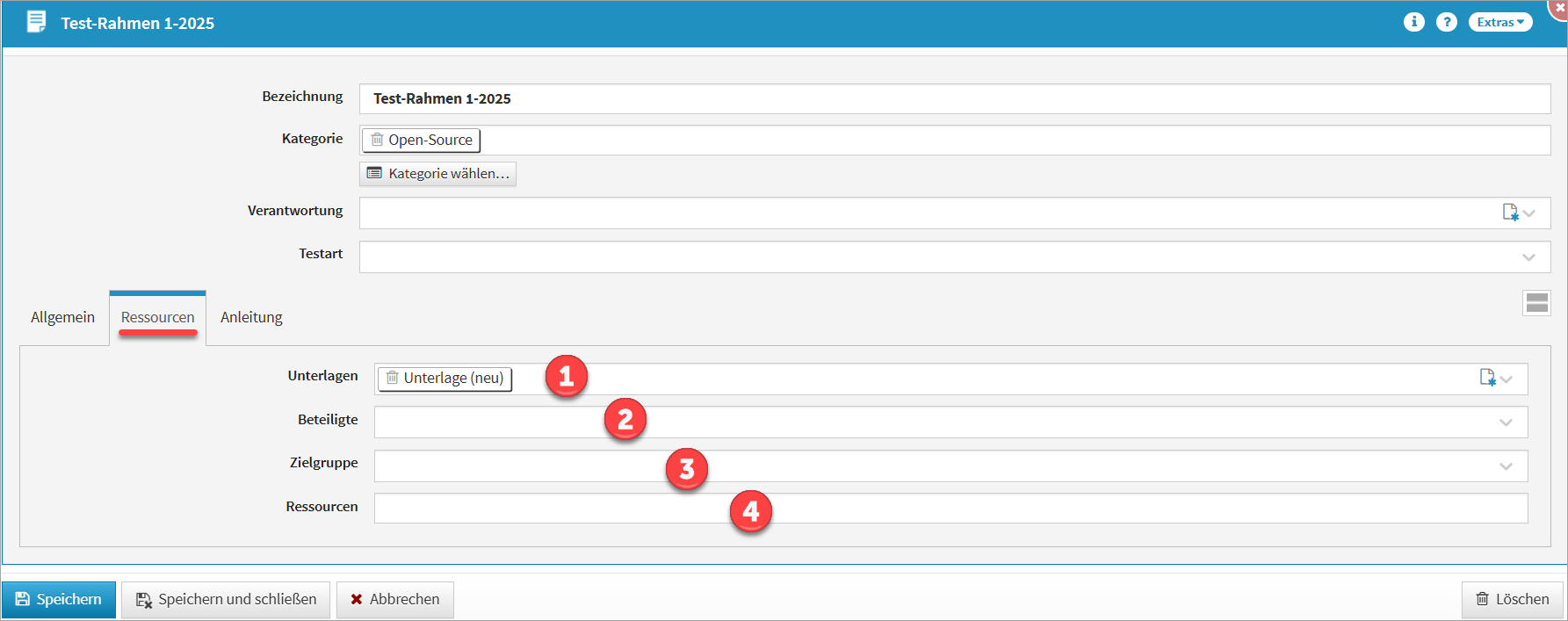Image resolution: width=1568 pixels, height=621 pixels.
Task: Expand the Zielgruppe dropdown
Action: coord(1505,466)
